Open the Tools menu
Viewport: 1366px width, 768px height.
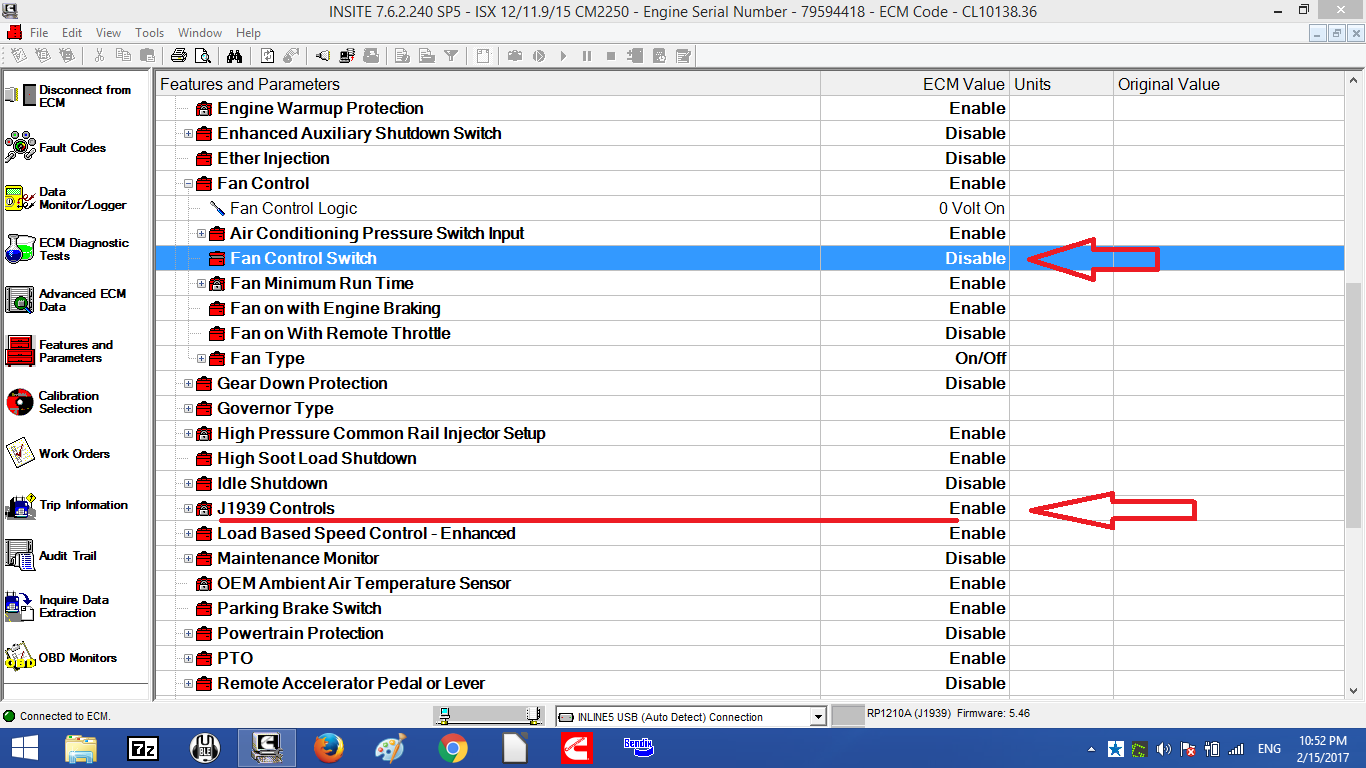tap(149, 33)
